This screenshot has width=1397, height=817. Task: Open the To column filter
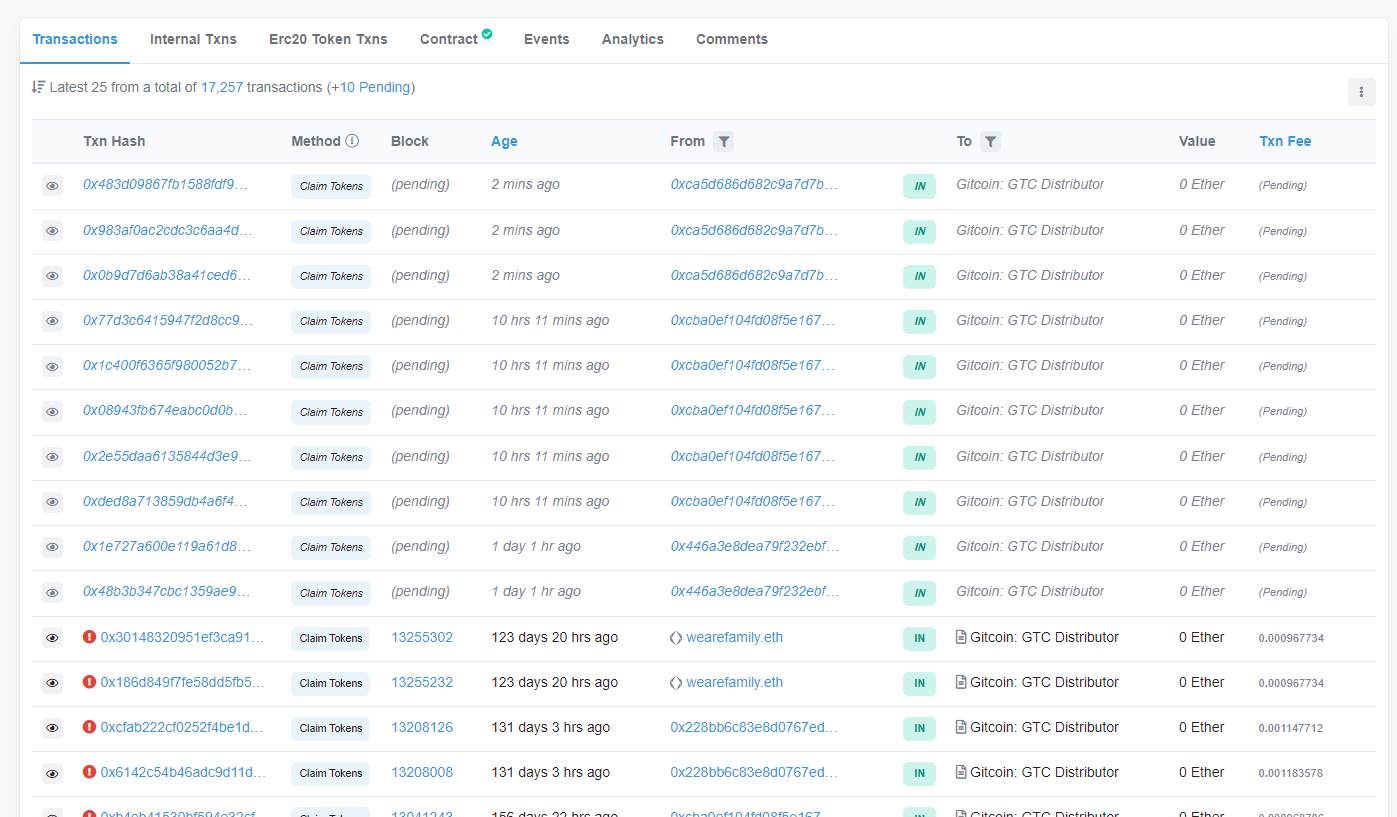click(x=990, y=142)
